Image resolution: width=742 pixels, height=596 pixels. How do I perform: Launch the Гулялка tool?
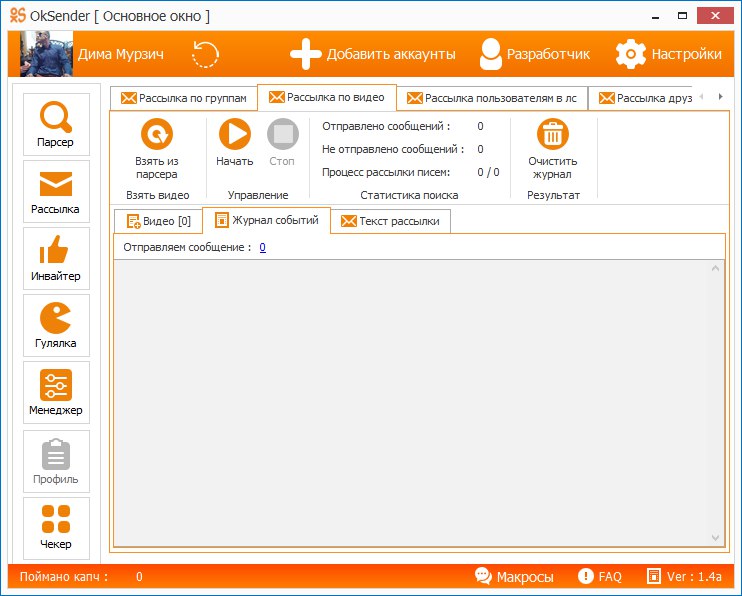[56, 326]
